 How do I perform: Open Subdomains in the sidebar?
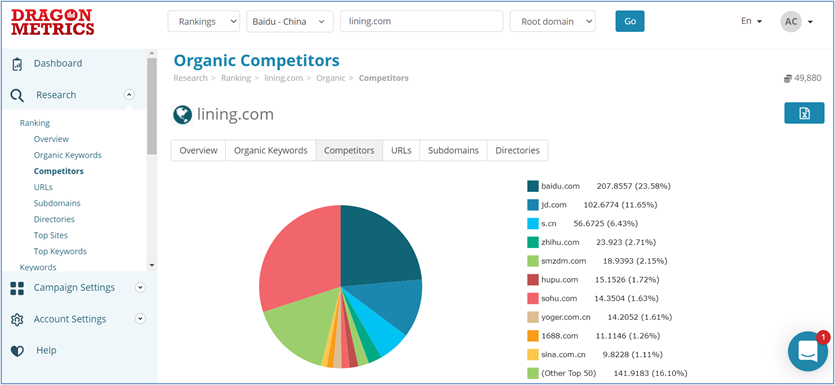57,203
